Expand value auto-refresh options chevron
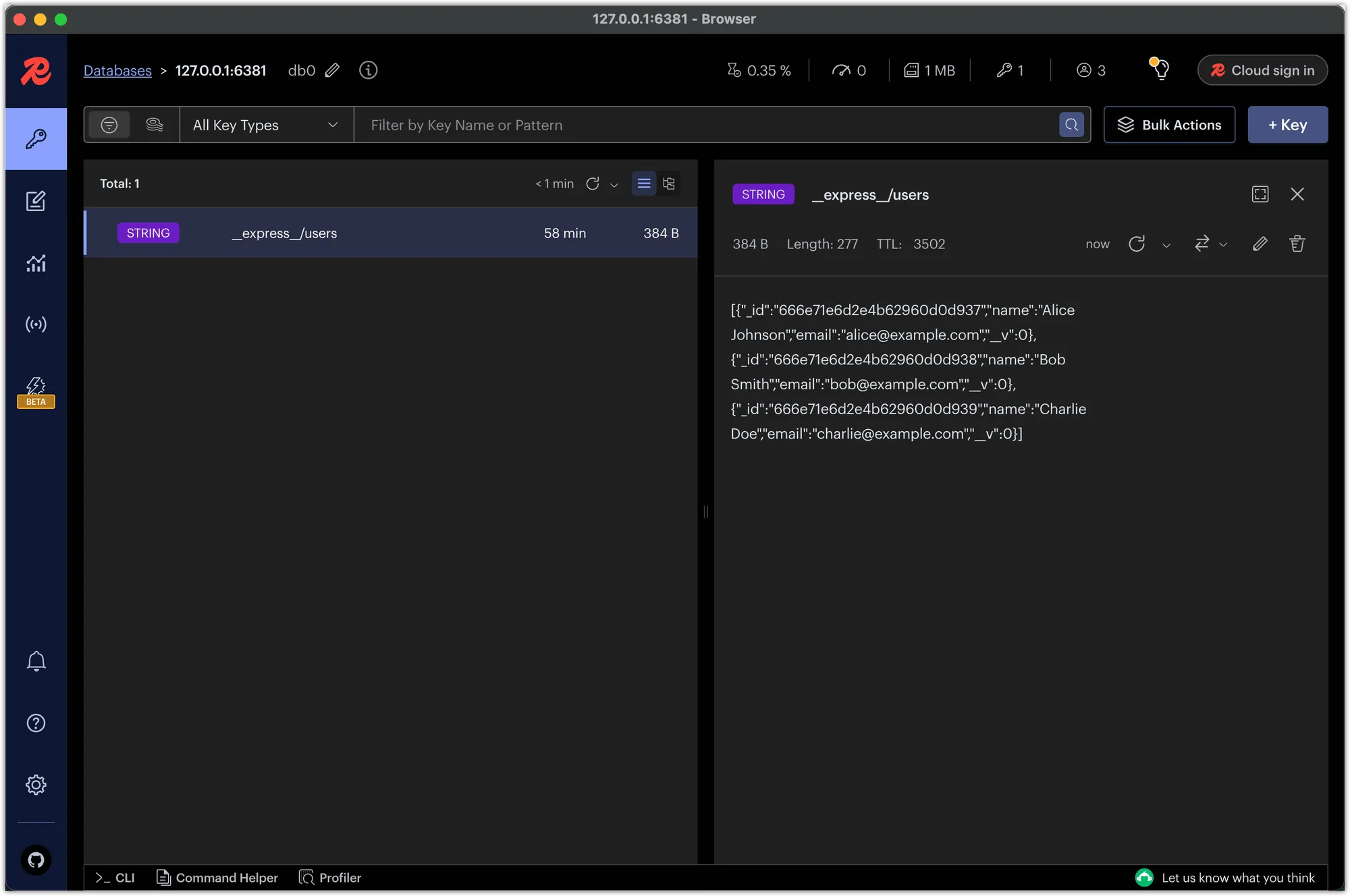Image resolution: width=1350 pixels, height=896 pixels. click(x=1166, y=245)
